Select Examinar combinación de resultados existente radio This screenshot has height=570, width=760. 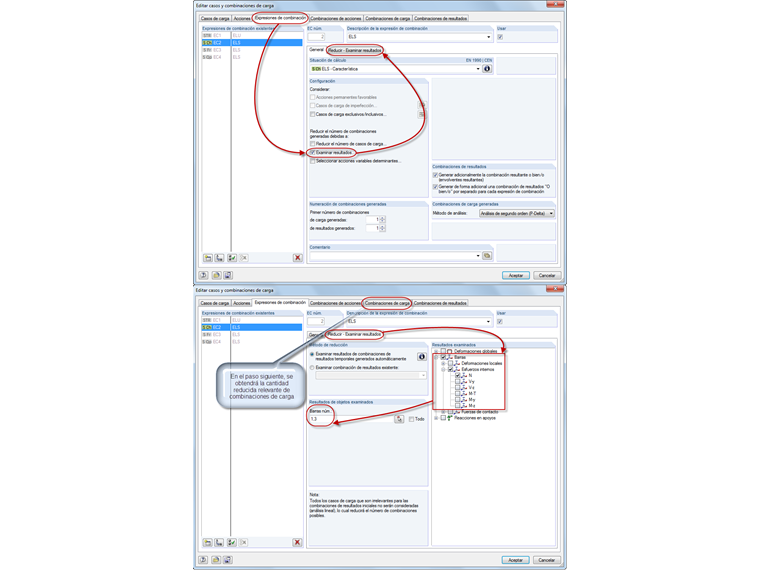pos(312,368)
